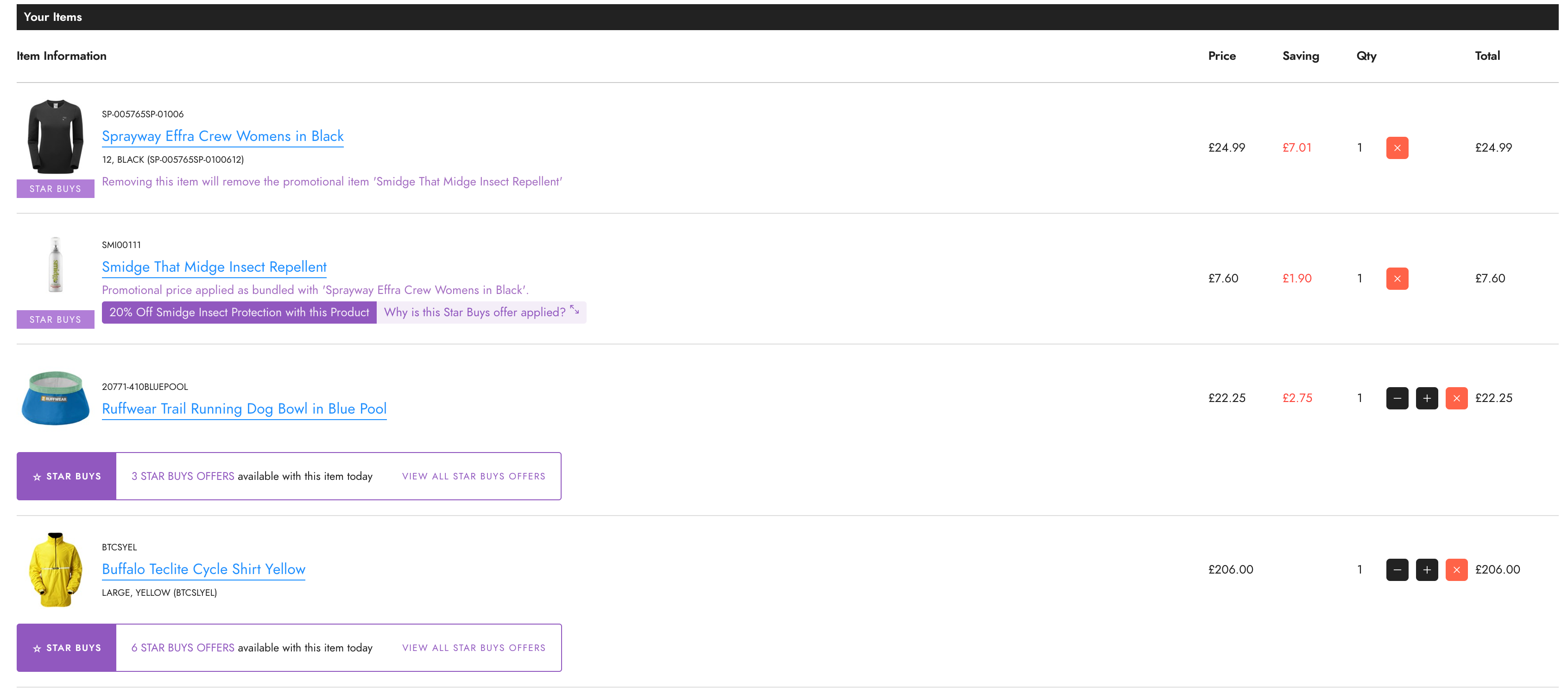The width and height of the screenshot is (1568, 689).
Task: Open Ruffwear Trail Running Dog Bowl link
Action: tap(244, 409)
